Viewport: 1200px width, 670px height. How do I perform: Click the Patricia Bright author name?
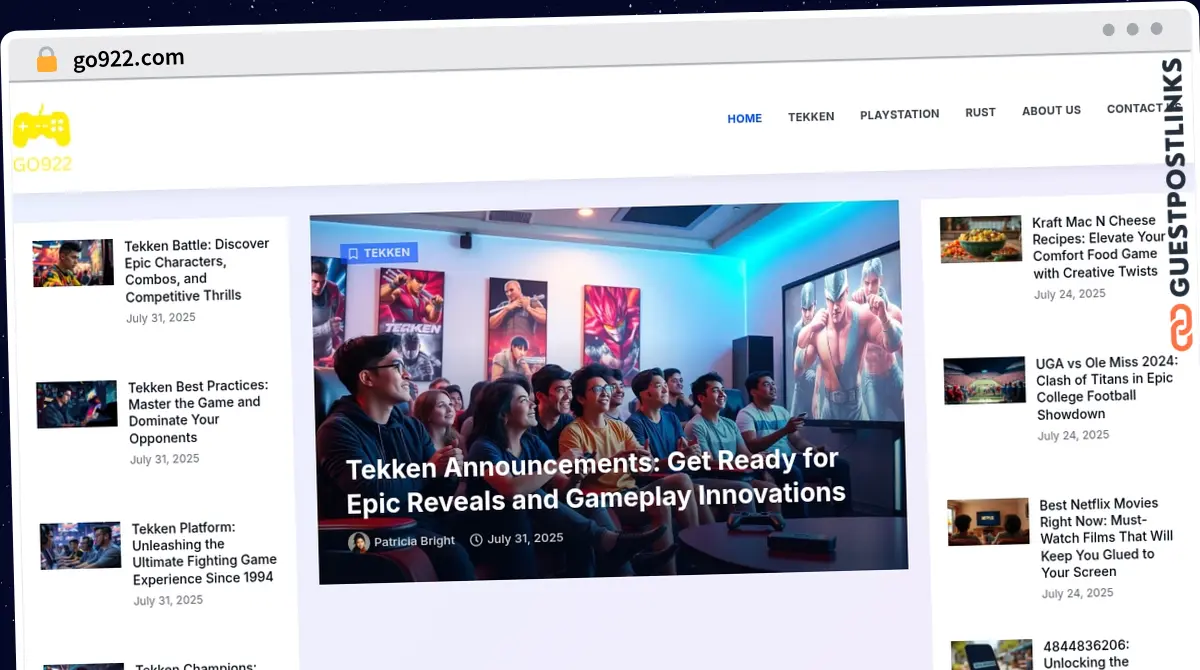414,541
